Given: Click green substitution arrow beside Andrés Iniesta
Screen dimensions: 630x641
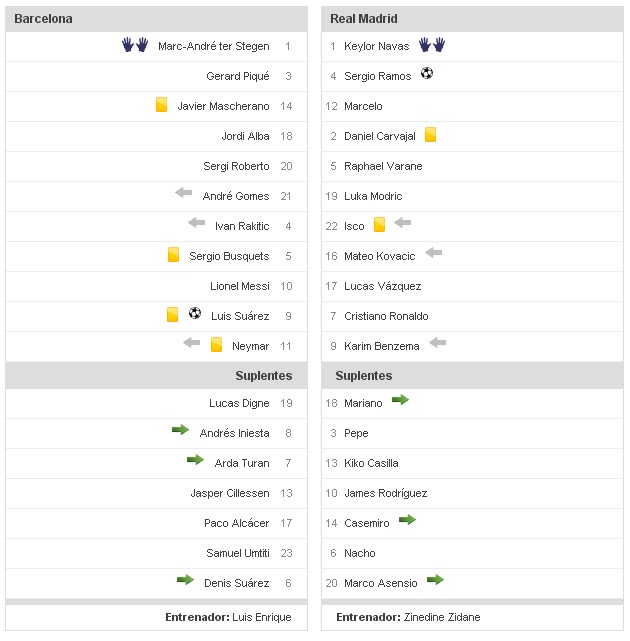Looking at the screenshot, I should (x=181, y=430).
